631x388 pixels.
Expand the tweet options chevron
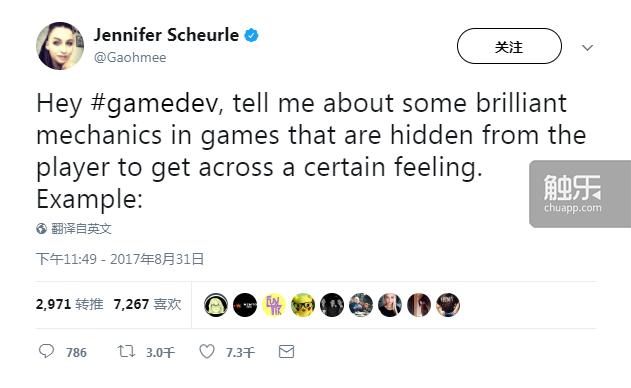click(588, 48)
